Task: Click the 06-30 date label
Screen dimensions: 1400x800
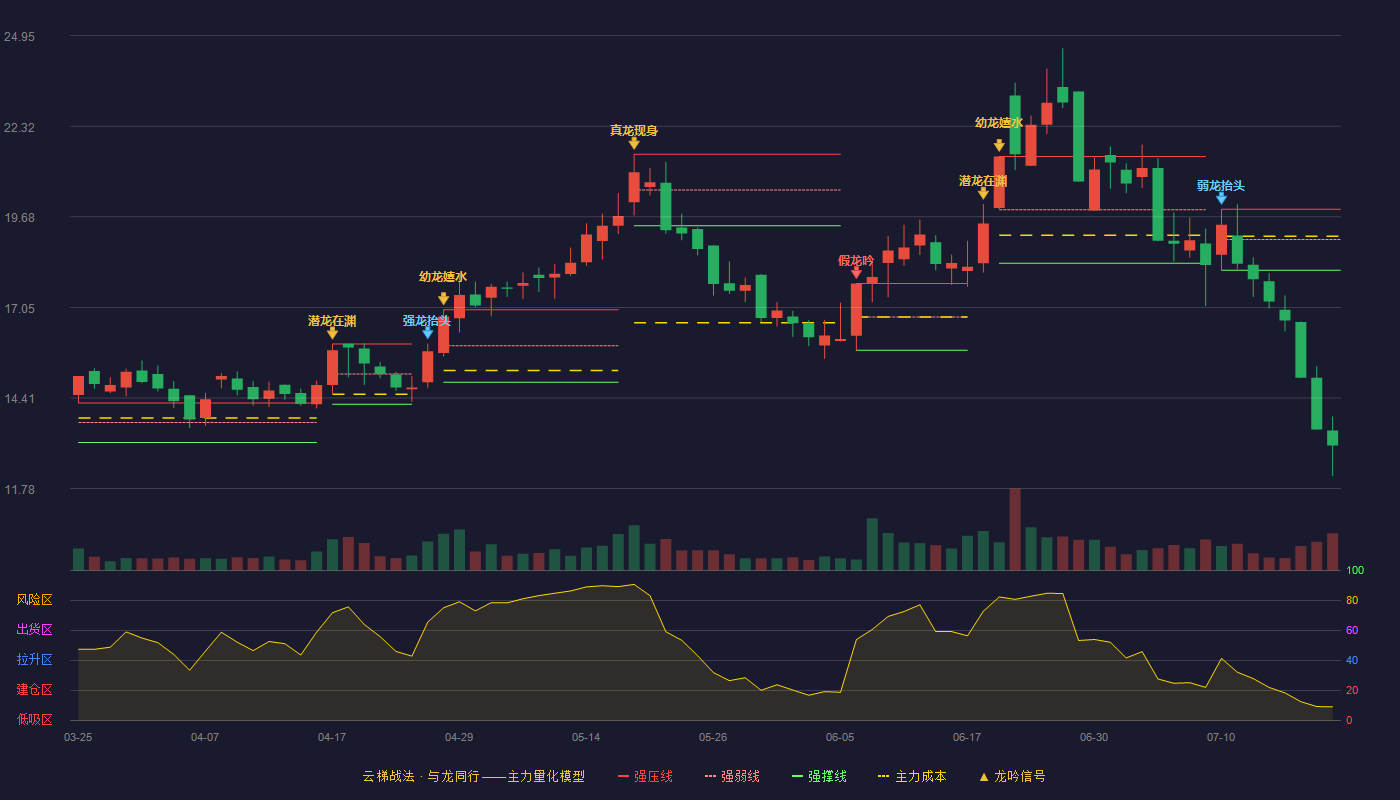Action: (1094, 737)
